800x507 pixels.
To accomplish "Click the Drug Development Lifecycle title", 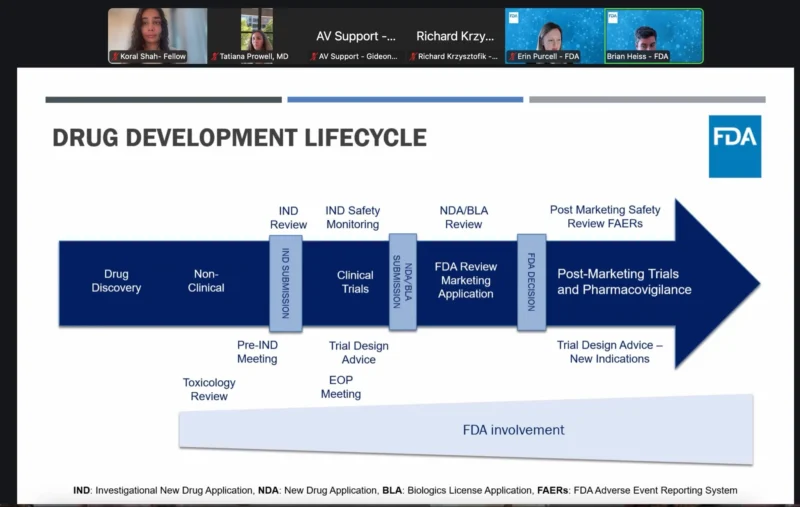I will point(239,138).
